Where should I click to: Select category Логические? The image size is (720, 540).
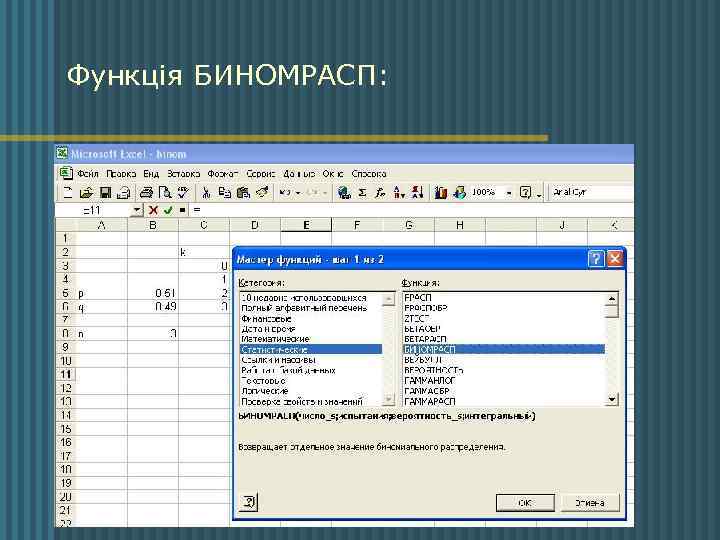pyautogui.click(x=310, y=391)
